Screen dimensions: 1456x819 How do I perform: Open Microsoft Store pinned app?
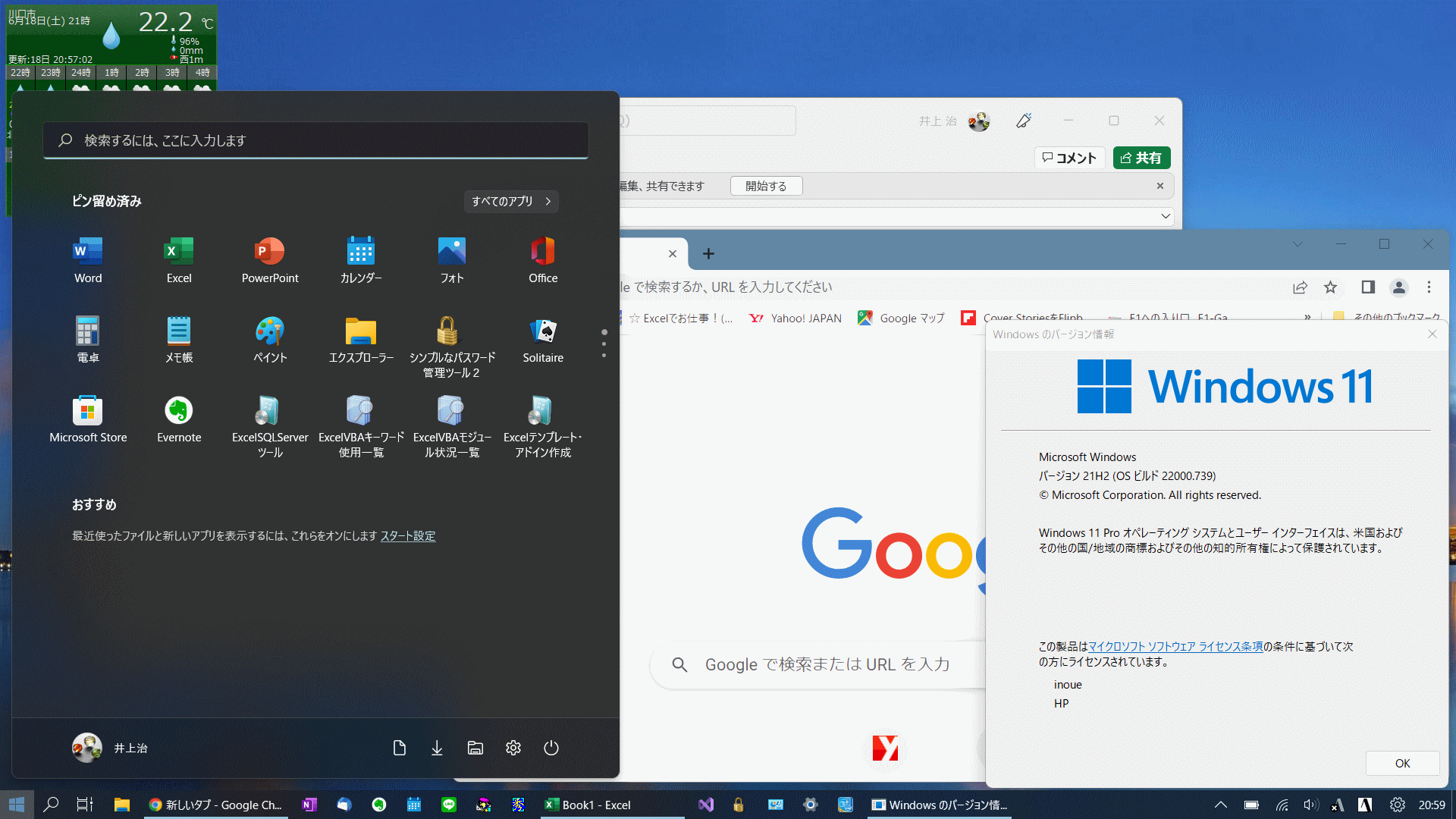click(x=88, y=419)
